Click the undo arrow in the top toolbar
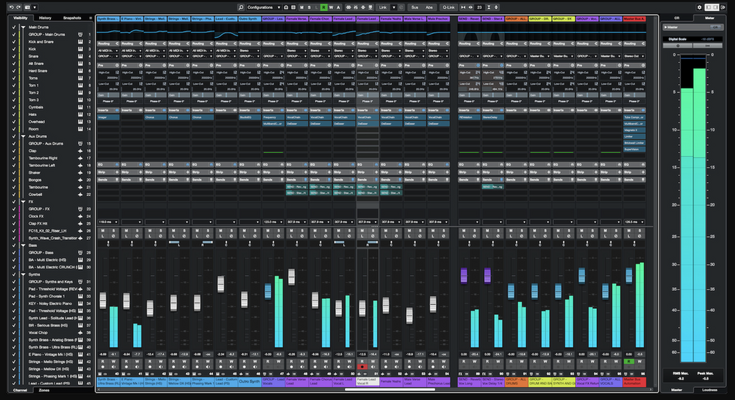The height and width of the screenshot is (400, 735). pyautogui.click(x=11, y=8)
